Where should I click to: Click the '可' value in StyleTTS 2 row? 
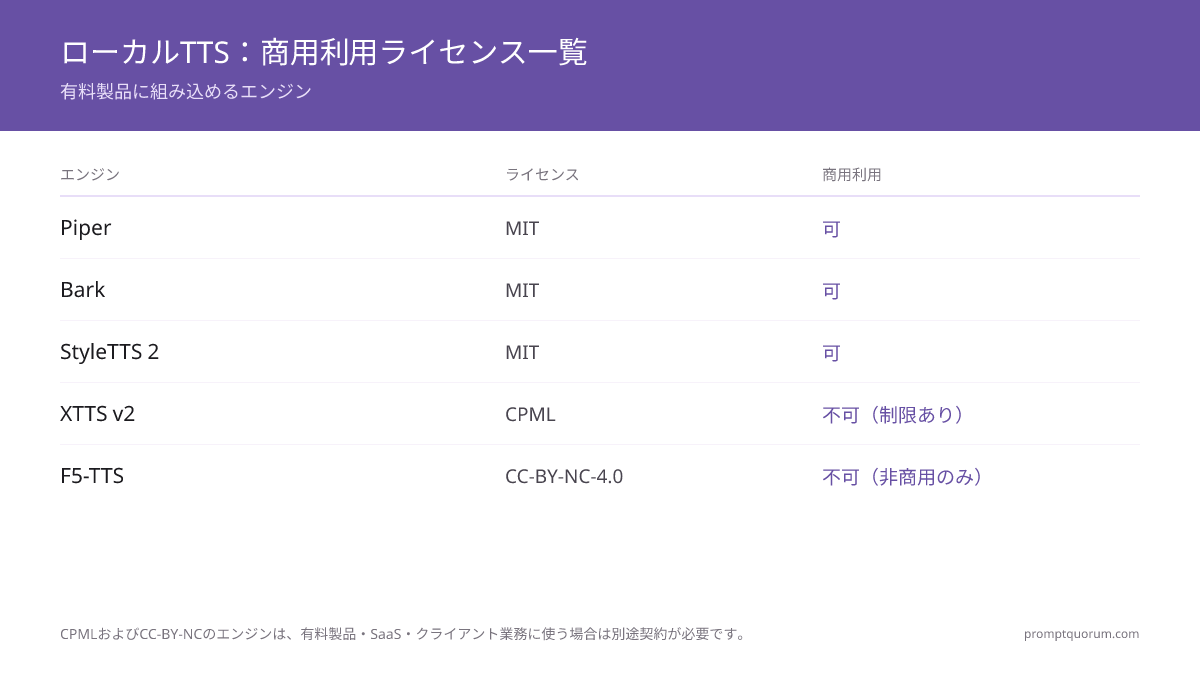tap(832, 353)
